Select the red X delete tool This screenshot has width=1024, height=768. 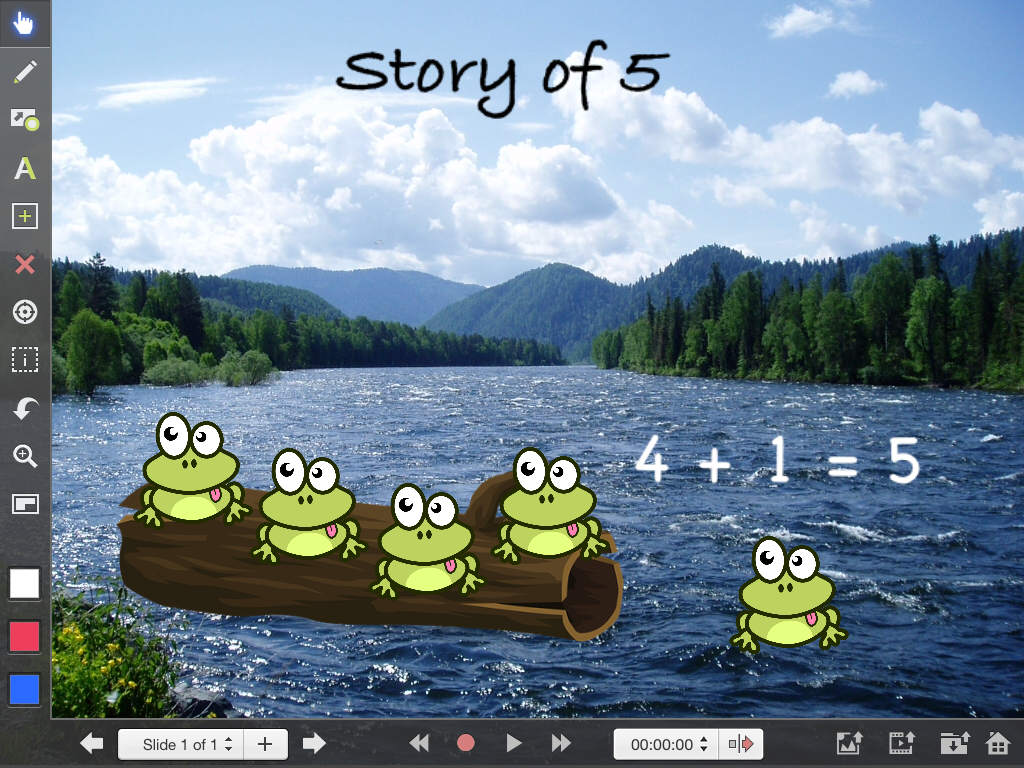click(25, 264)
